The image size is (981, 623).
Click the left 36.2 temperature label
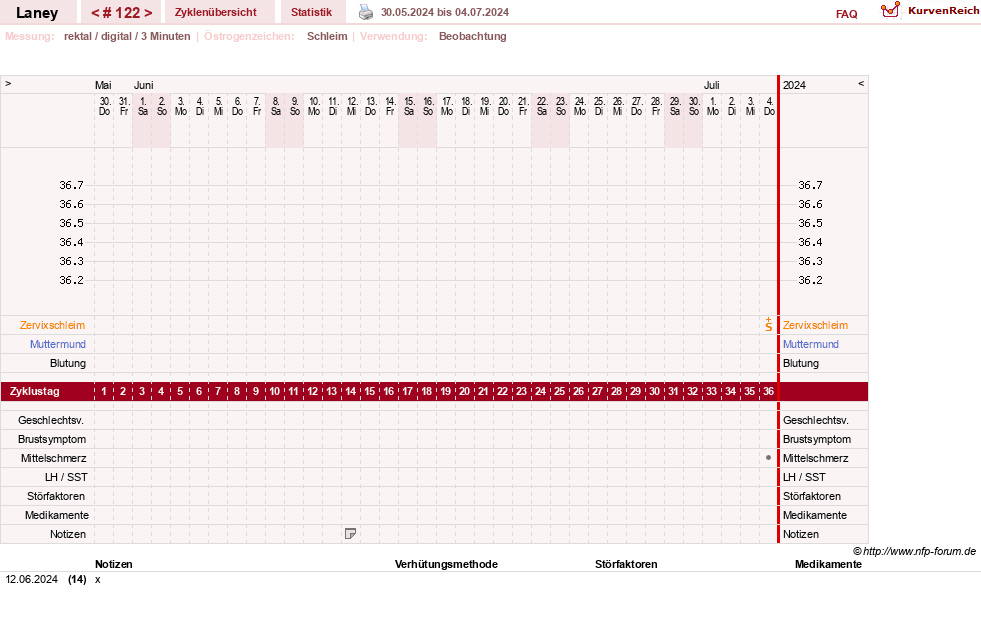click(x=71, y=280)
